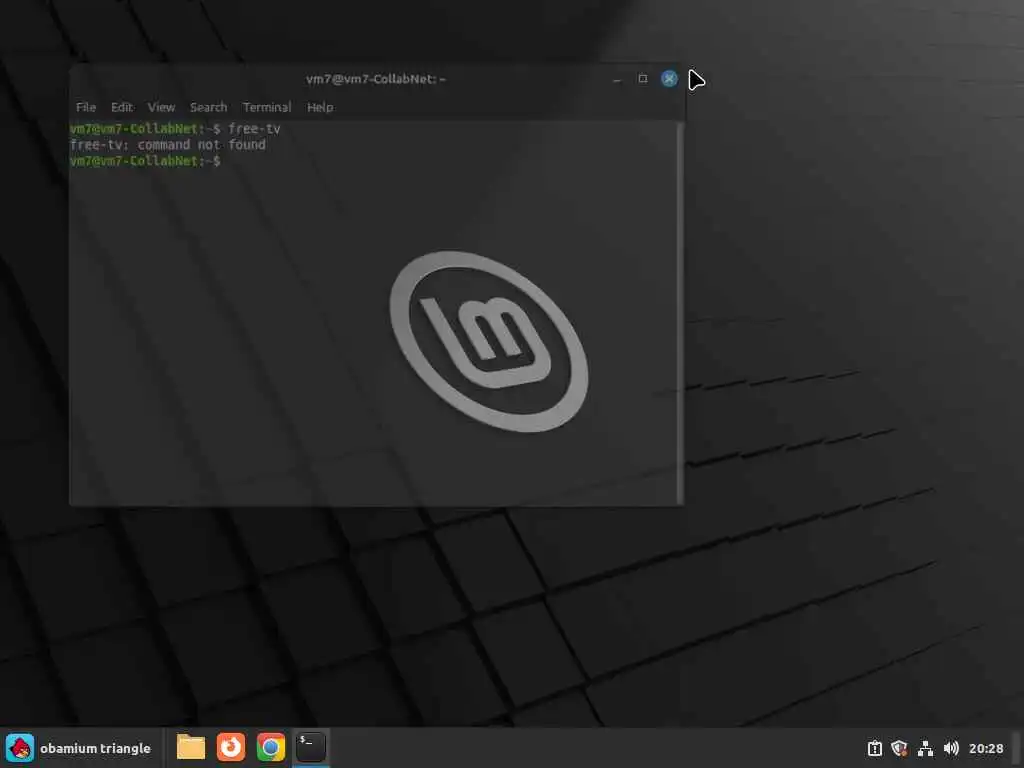Open the calendar from the 20:28 clock

(985, 748)
